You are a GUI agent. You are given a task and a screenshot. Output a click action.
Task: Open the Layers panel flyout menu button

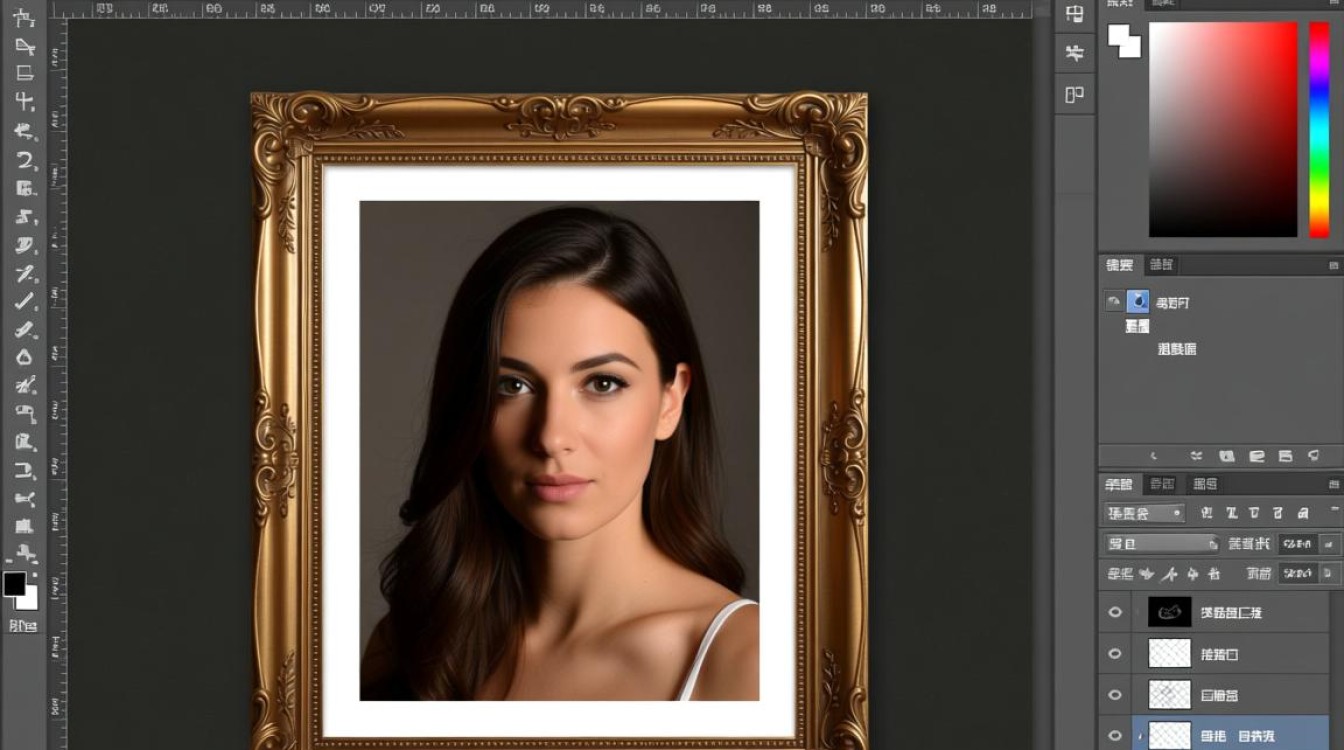click(1333, 485)
